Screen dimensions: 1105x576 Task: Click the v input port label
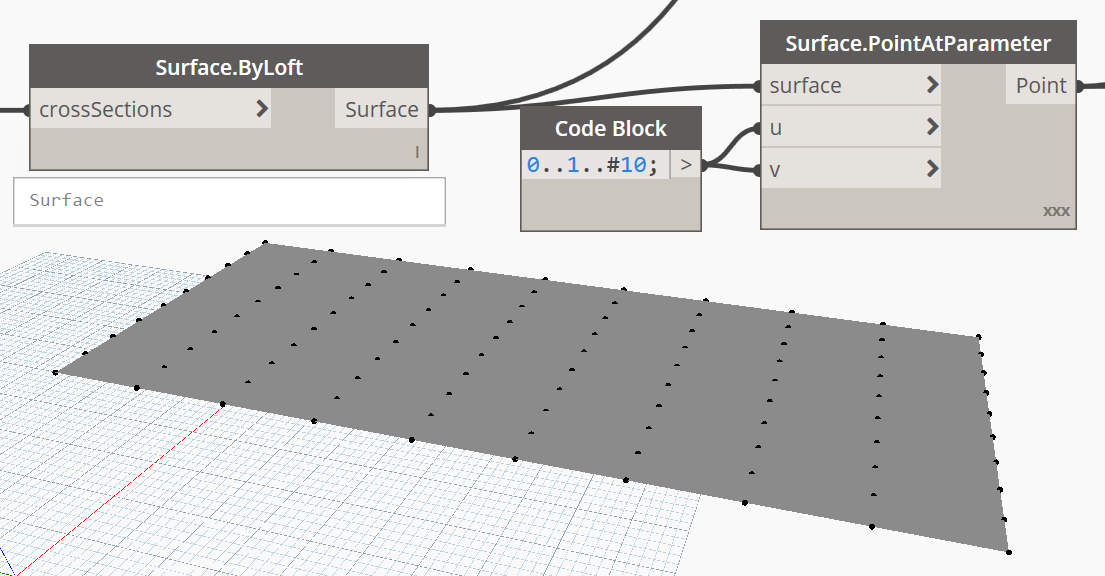click(776, 169)
